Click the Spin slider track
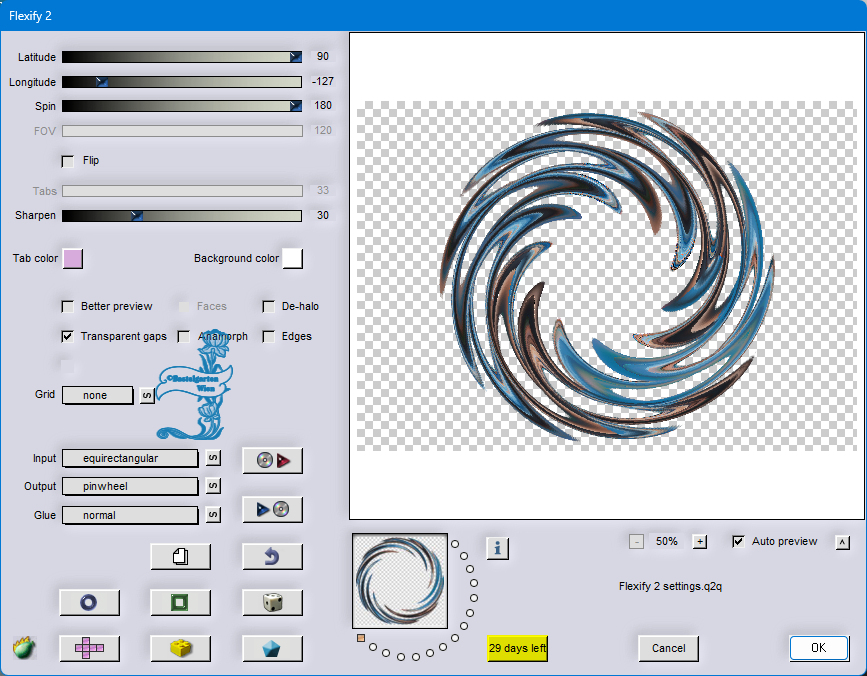The image size is (867, 676). click(182, 106)
